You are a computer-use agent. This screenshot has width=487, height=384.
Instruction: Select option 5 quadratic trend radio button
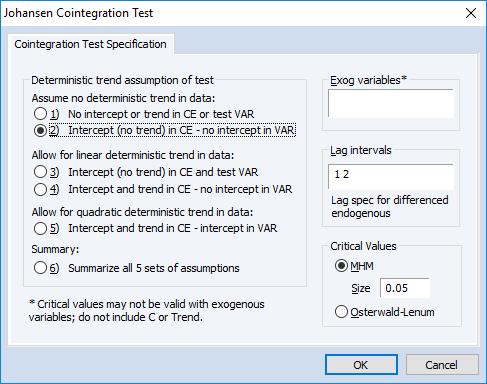click(x=40, y=228)
